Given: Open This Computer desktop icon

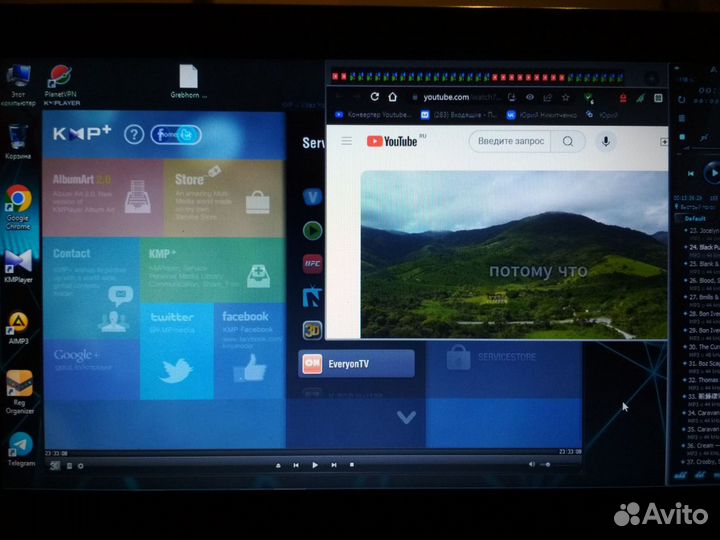Looking at the screenshot, I should 18,85.
